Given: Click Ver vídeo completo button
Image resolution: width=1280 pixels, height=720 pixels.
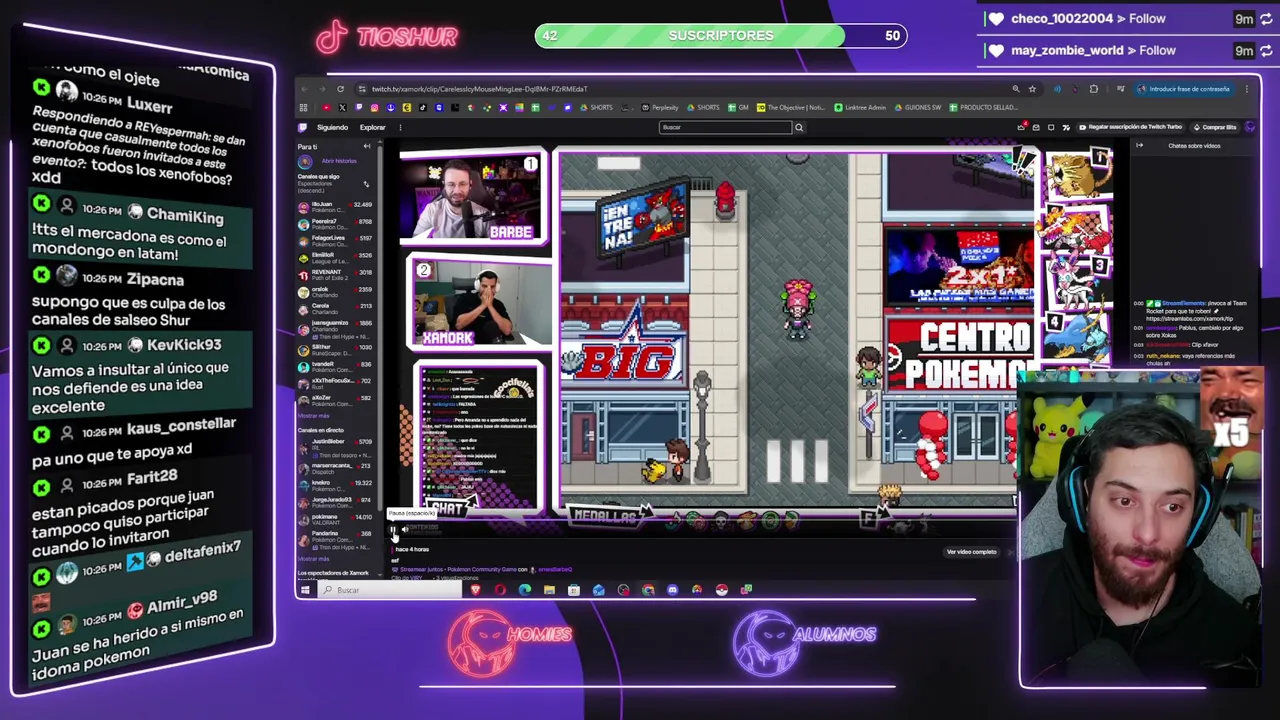Looking at the screenshot, I should tap(971, 552).
